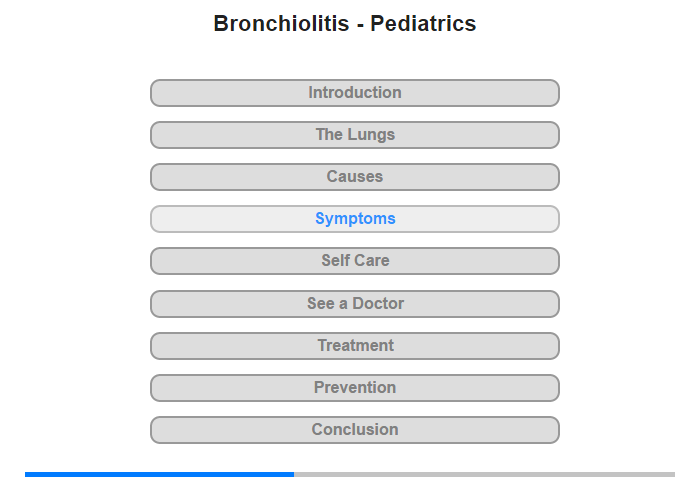The height and width of the screenshot is (480, 700).
Task: Click the Bronchiolitis - Pediatrics title
Action: pos(345,23)
